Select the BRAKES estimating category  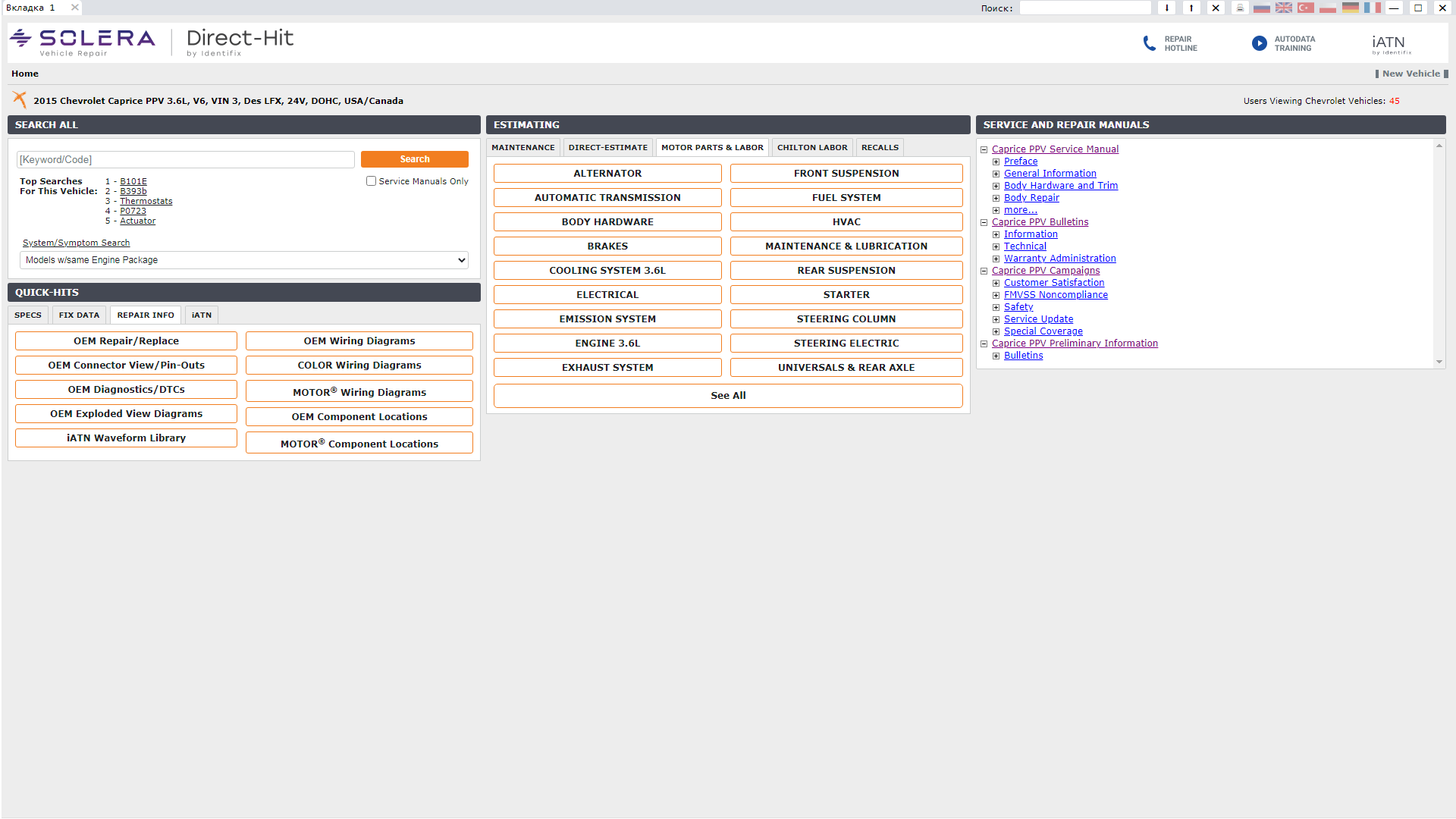click(x=607, y=246)
